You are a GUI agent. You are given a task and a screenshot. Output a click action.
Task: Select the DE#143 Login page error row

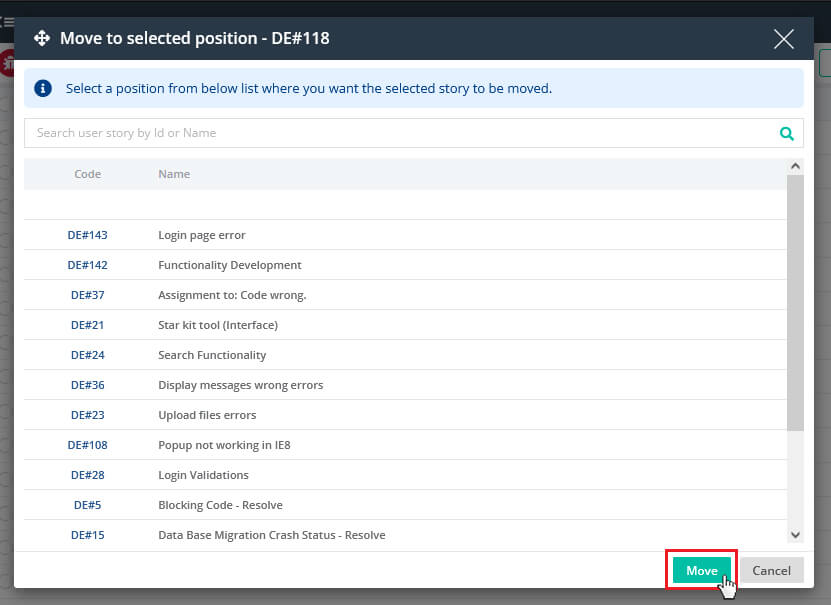point(405,235)
